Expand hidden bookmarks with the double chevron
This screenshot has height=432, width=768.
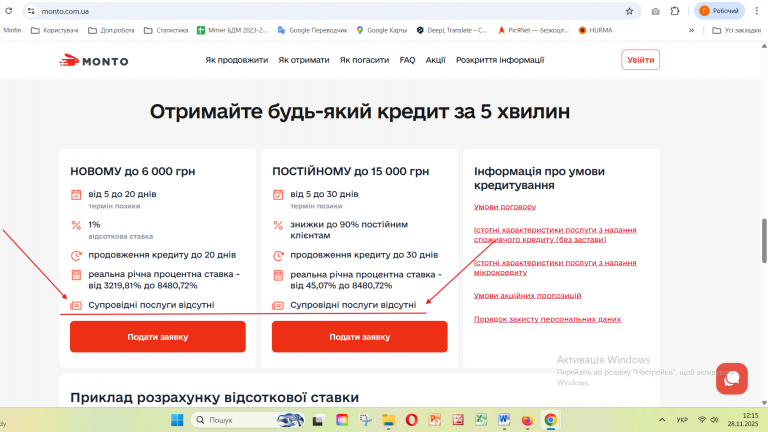[x=691, y=30]
